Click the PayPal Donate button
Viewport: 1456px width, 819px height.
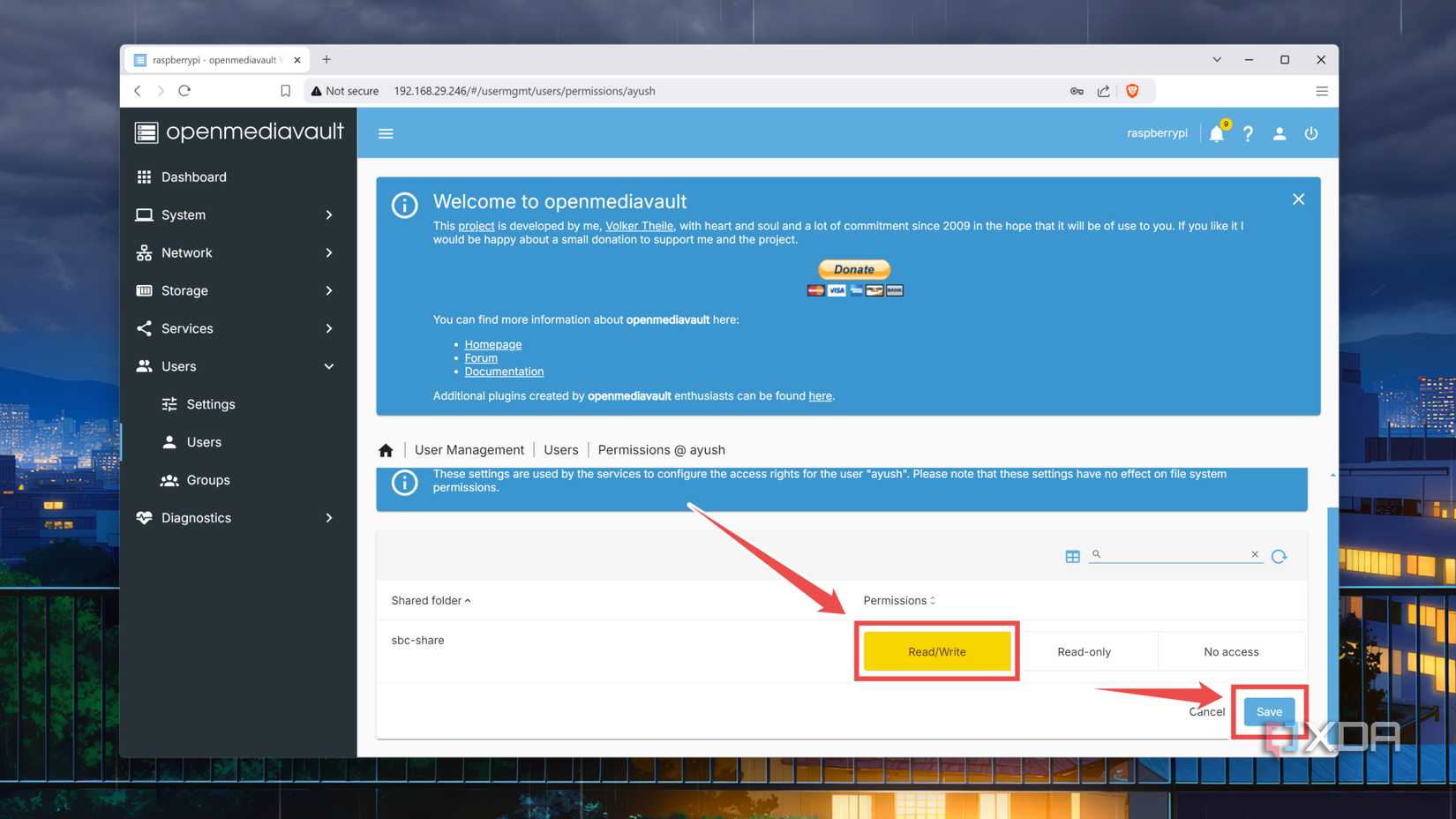854,269
